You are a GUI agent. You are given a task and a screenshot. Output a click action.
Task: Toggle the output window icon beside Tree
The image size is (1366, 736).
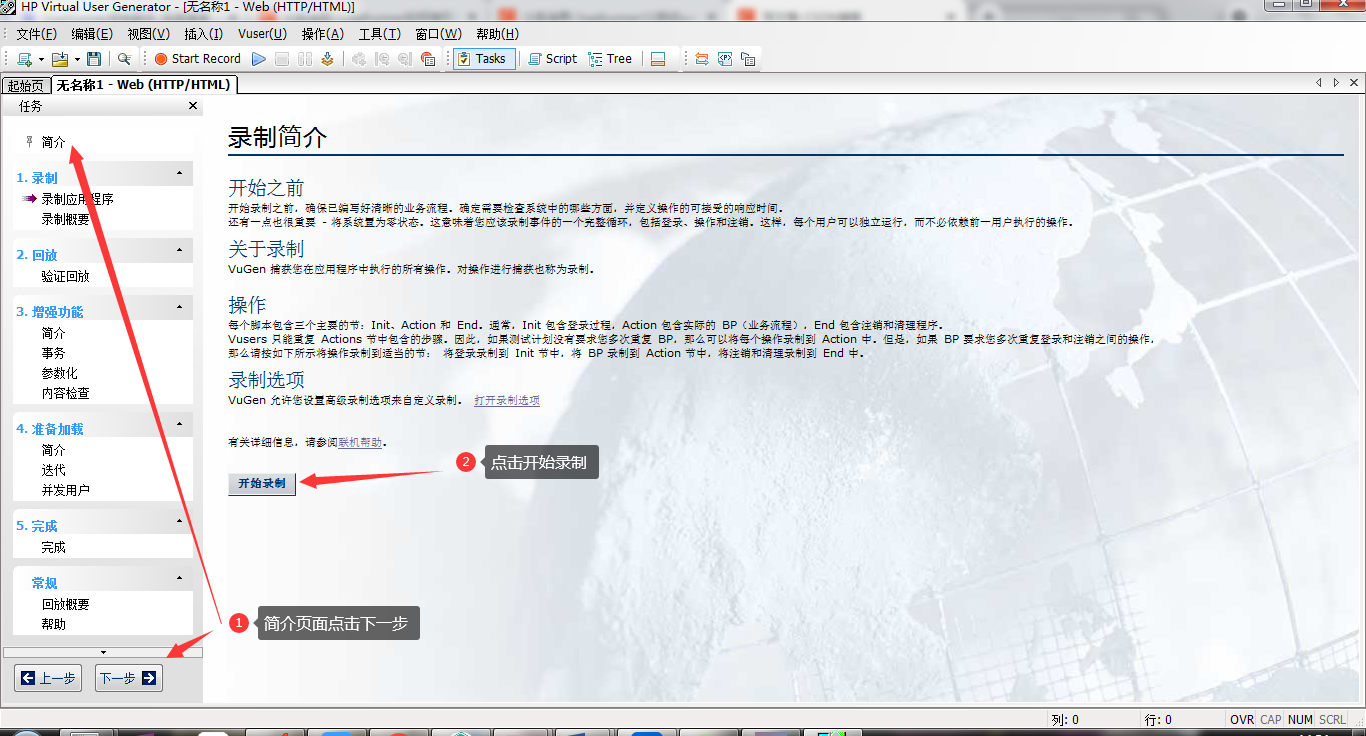pos(658,59)
